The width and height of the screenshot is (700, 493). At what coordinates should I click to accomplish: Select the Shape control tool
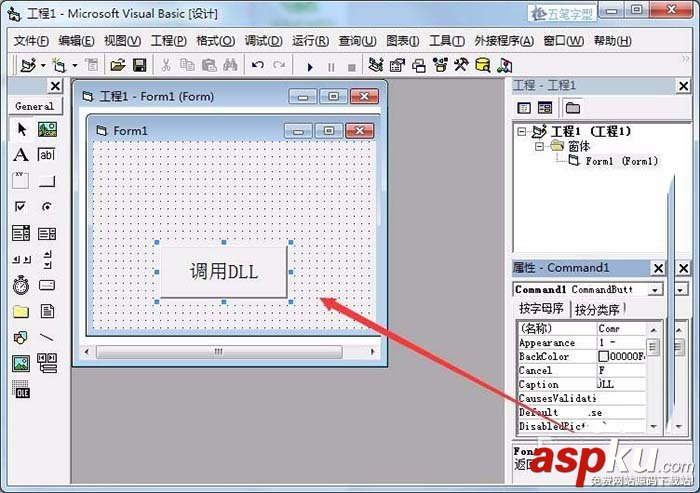coord(21,338)
